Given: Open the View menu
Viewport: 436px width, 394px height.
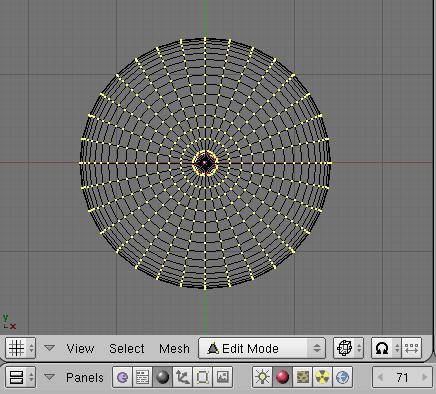Looking at the screenshot, I should click(80, 349).
